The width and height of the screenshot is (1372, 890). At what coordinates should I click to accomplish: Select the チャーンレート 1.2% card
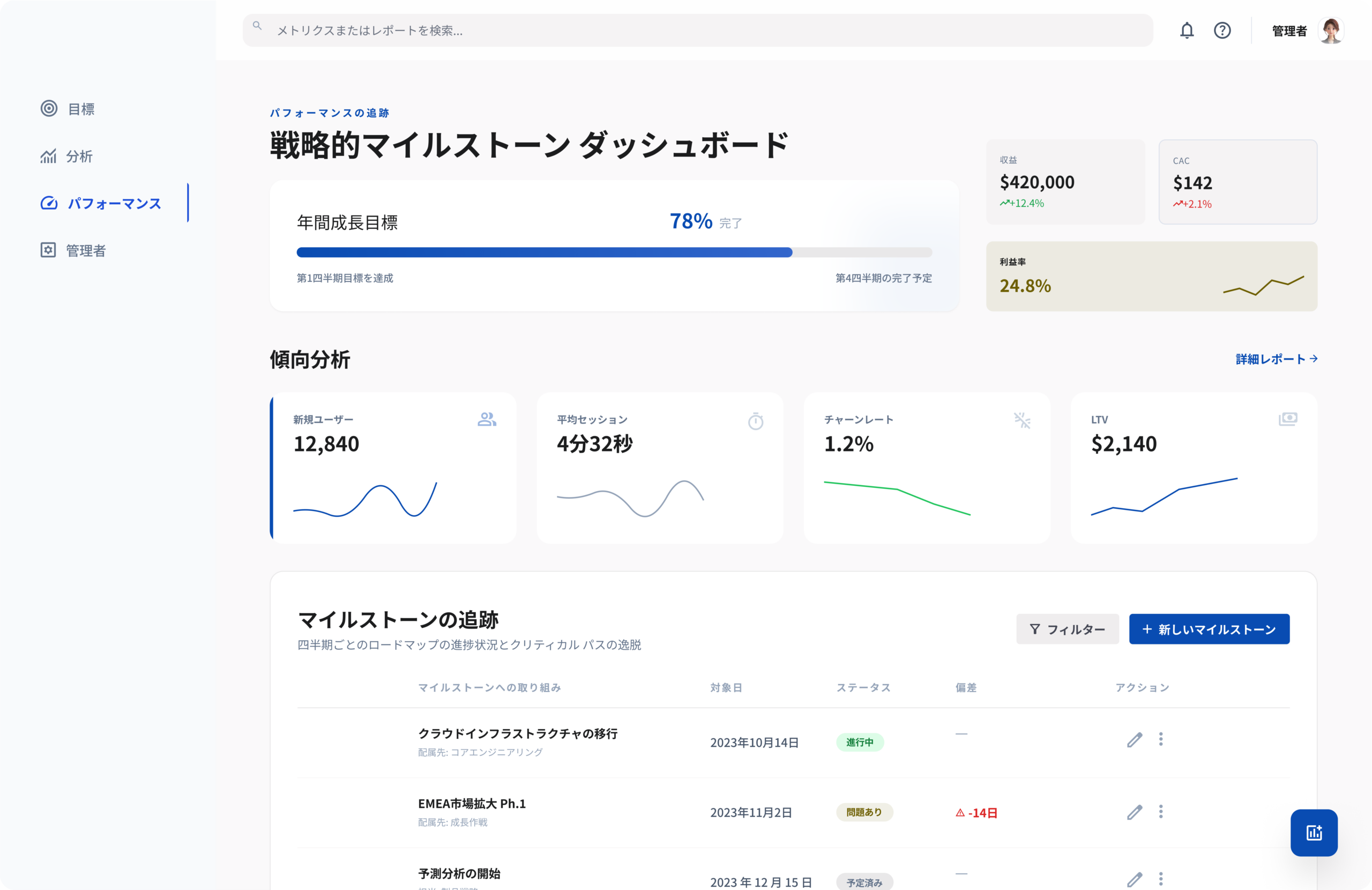[927, 468]
